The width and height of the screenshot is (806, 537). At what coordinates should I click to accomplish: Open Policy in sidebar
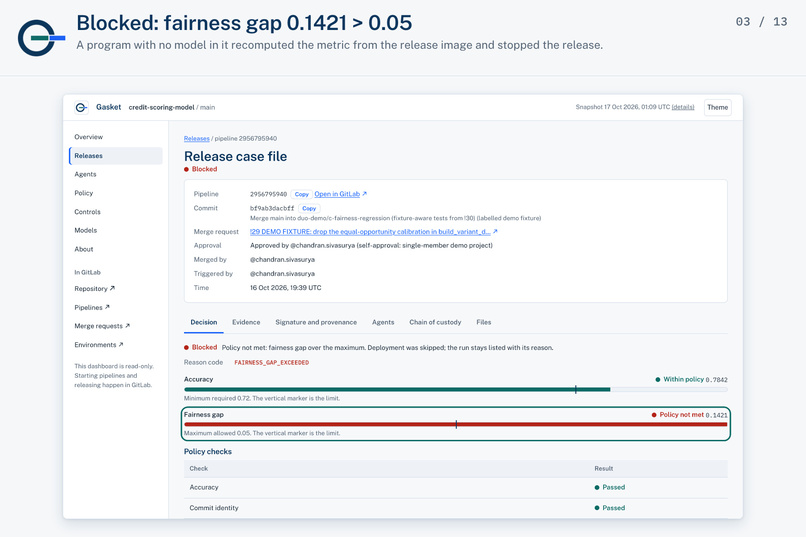tap(84, 193)
